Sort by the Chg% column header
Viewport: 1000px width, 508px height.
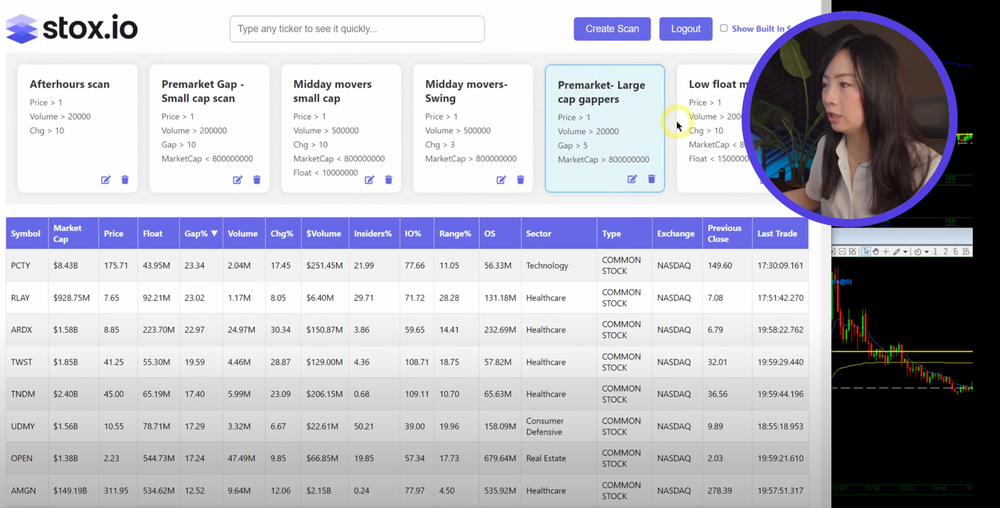tap(283, 233)
